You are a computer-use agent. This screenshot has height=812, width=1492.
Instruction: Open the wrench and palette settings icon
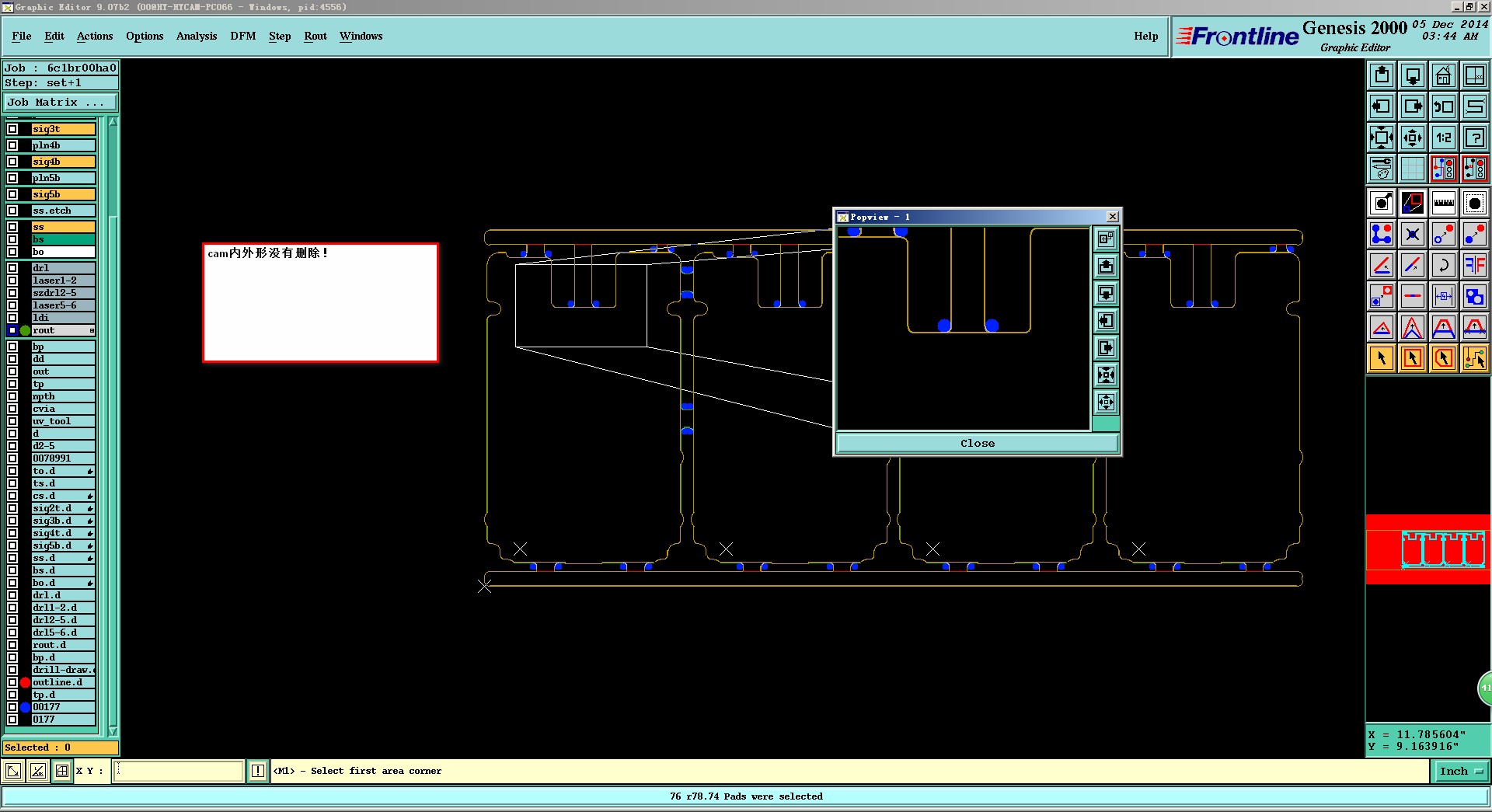(x=1382, y=169)
